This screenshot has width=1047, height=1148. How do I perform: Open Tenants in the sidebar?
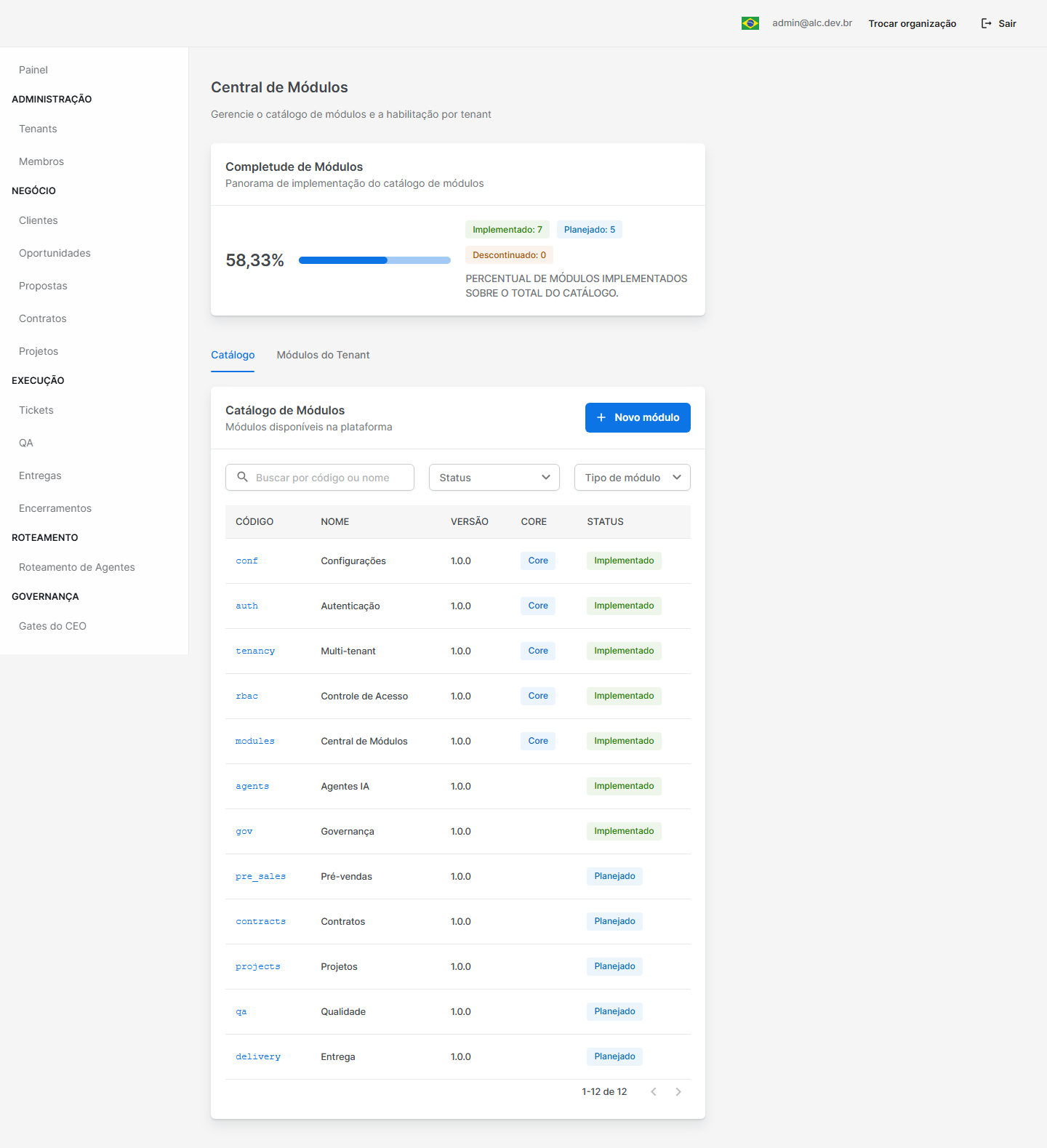[x=38, y=129]
